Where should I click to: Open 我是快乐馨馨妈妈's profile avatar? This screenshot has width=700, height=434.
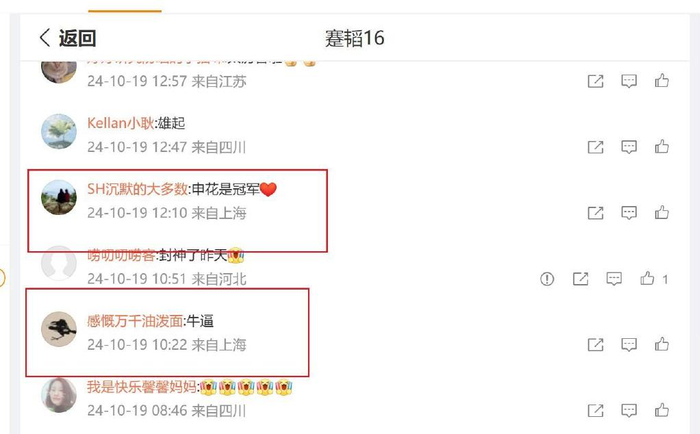[59, 395]
